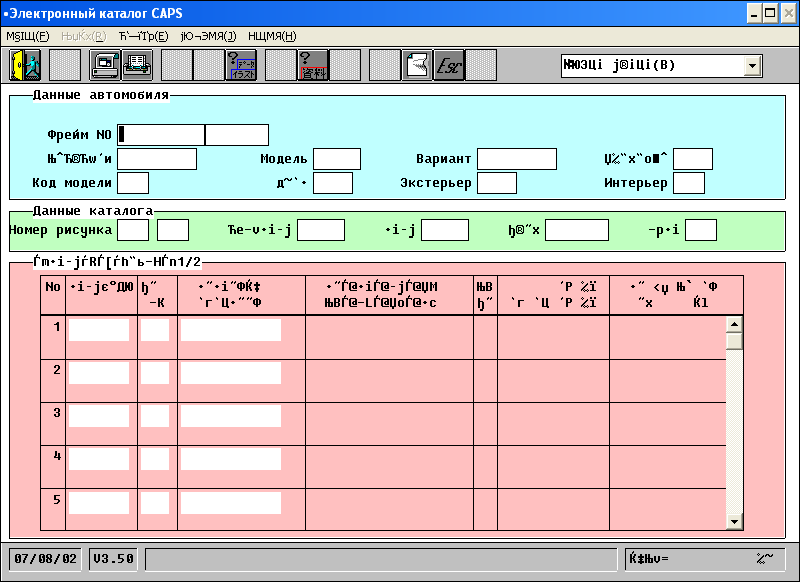Image resolution: width=800 pixels, height=582 pixels.
Task: Click the Модель input field
Action: [x=336, y=159]
